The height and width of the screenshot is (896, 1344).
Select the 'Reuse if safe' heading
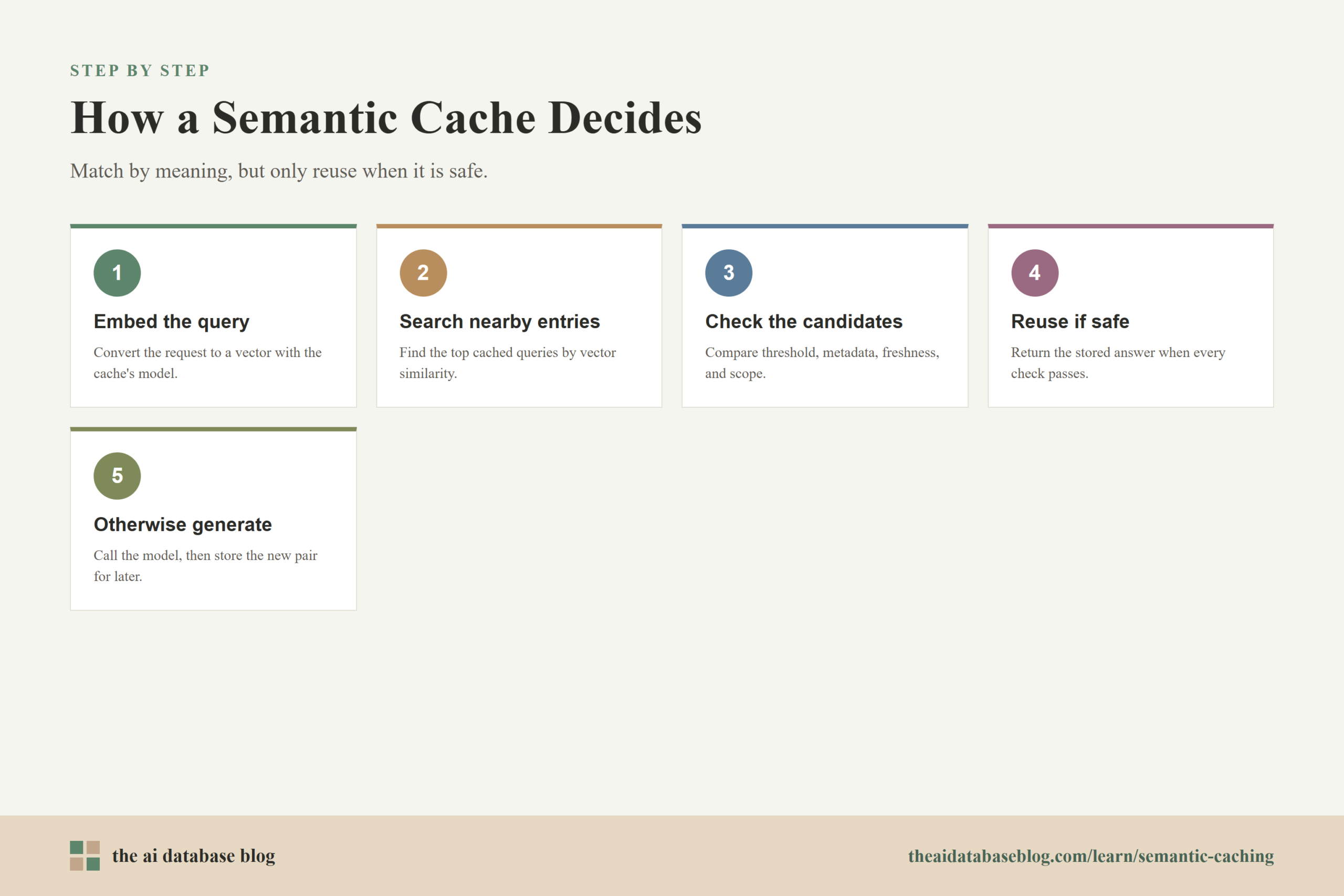click(x=1070, y=322)
